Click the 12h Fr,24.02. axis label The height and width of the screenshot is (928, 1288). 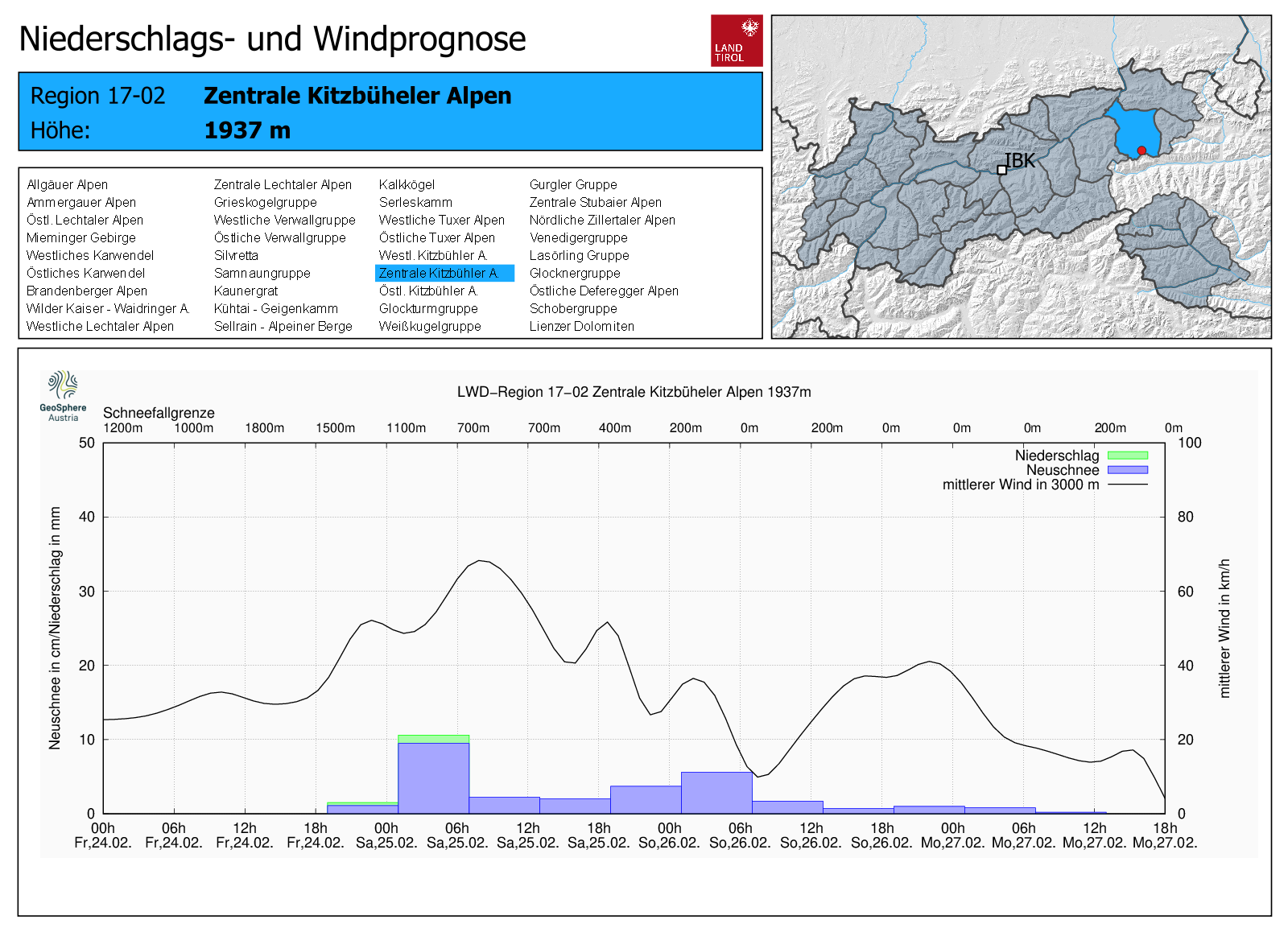[245, 835]
